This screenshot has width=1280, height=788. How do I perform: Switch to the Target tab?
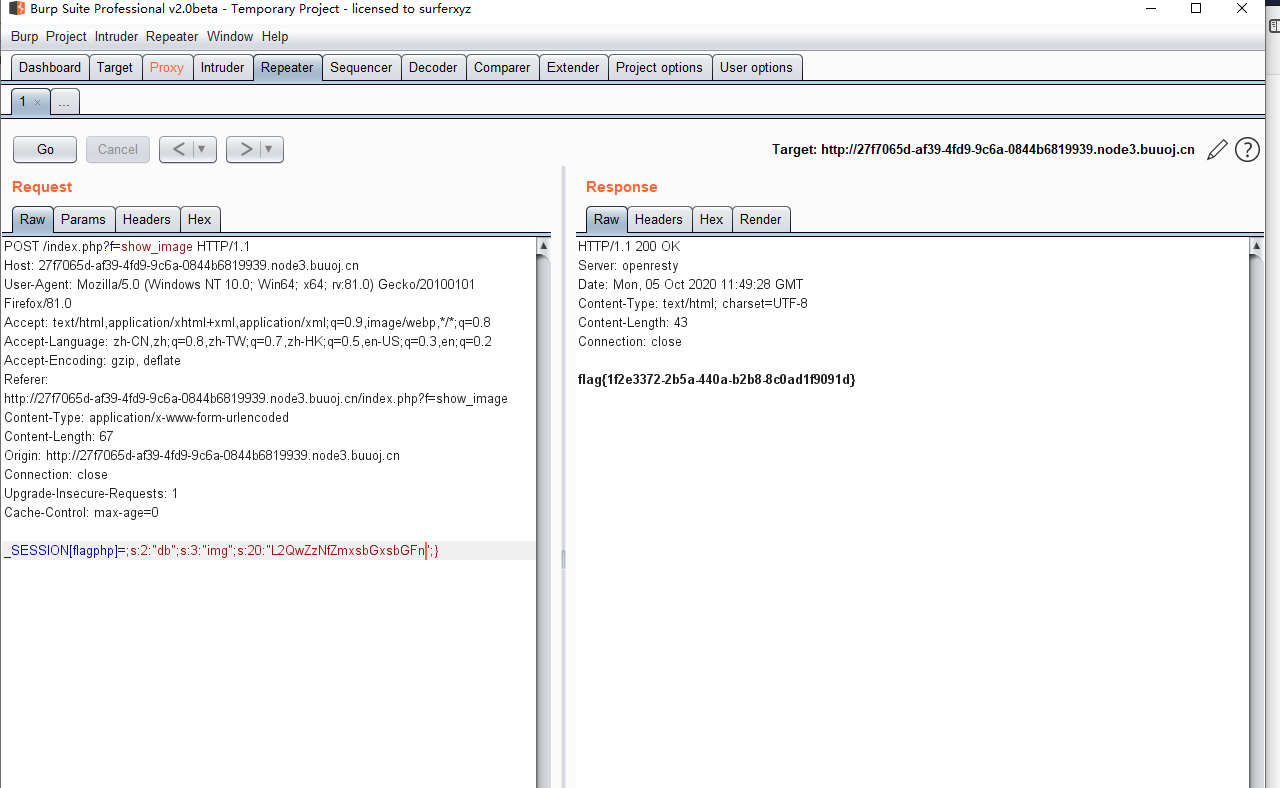click(115, 68)
